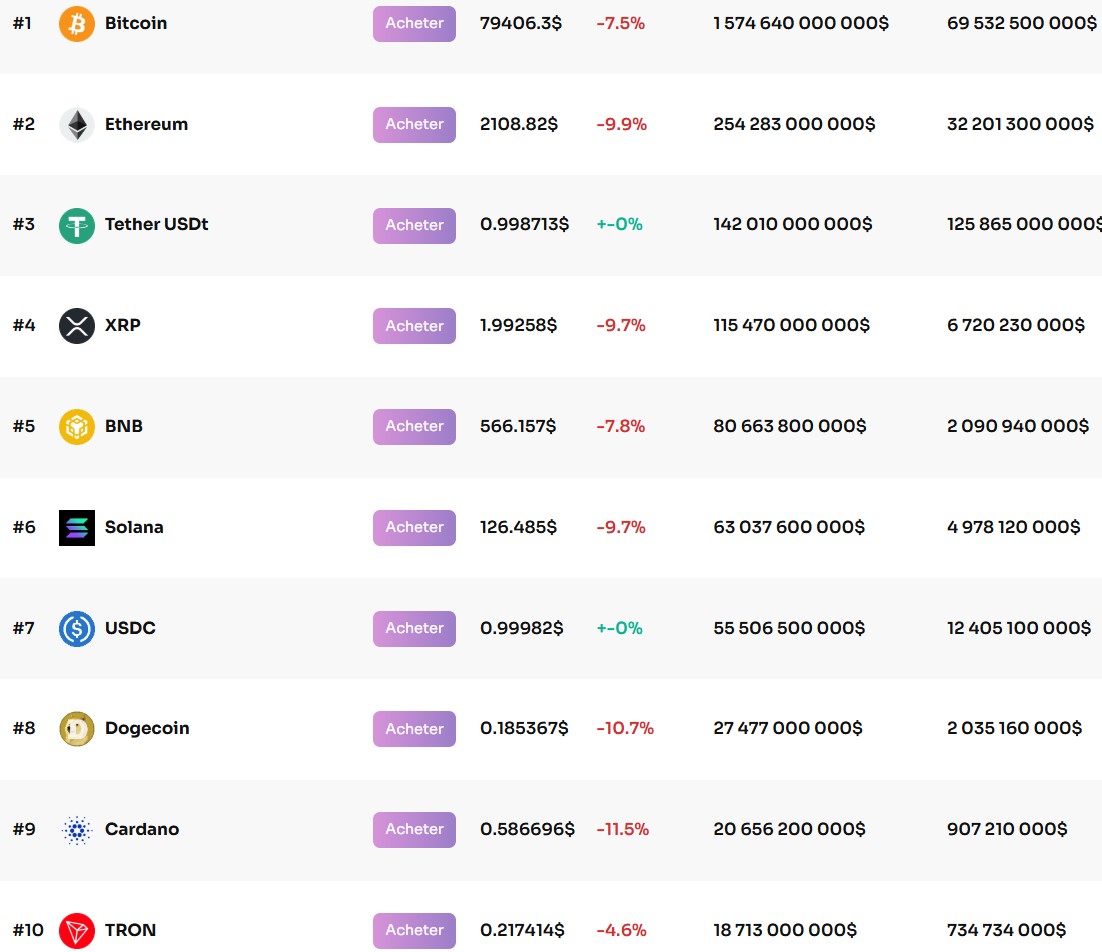Image resolution: width=1102 pixels, height=952 pixels.
Task: Click the XRP logo icon
Action: pos(76,325)
